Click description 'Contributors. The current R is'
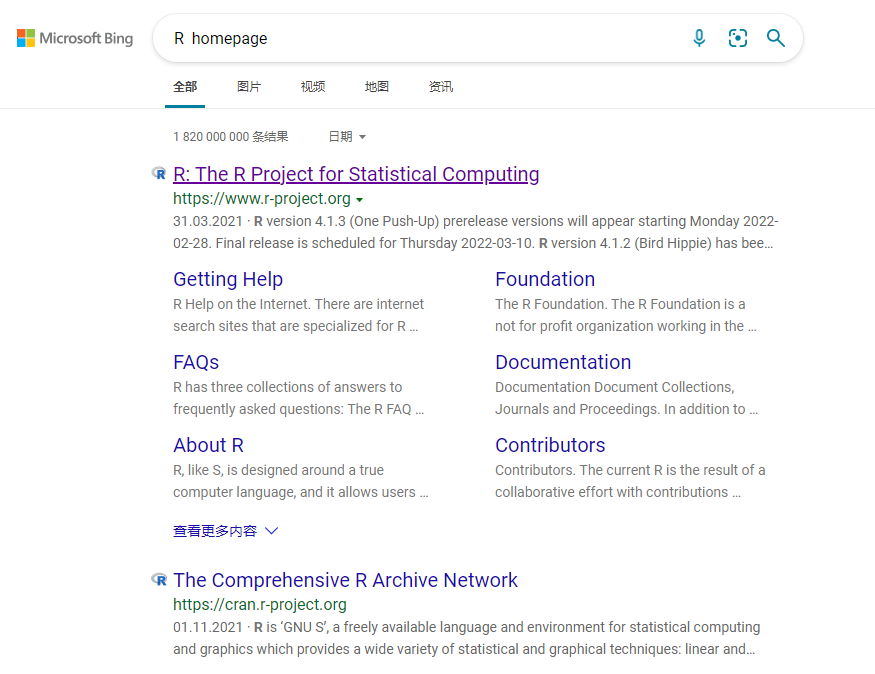This screenshot has height=674, width=875. pos(630,481)
